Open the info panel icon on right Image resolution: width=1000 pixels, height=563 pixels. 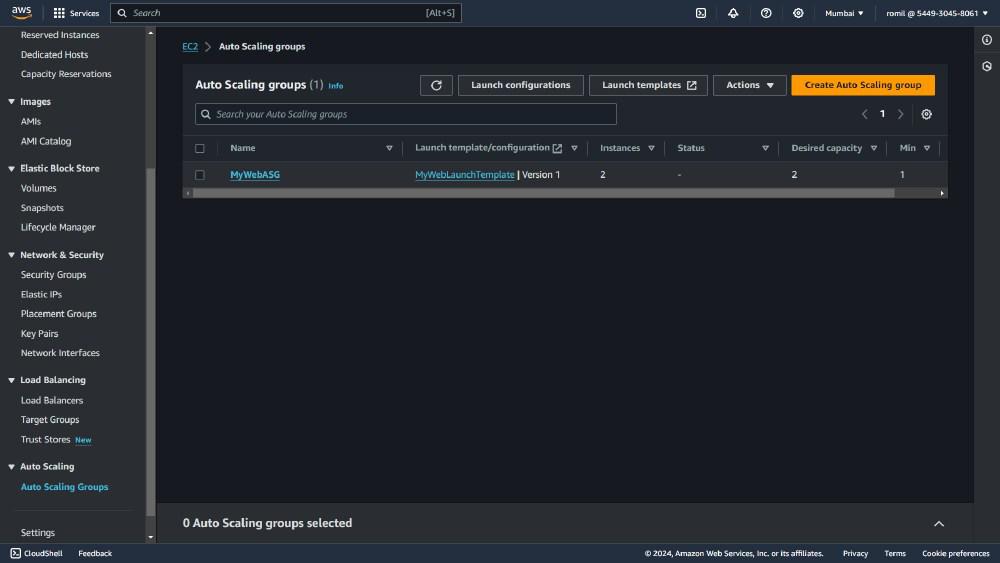pyautogui.click(x=987, y=40)
